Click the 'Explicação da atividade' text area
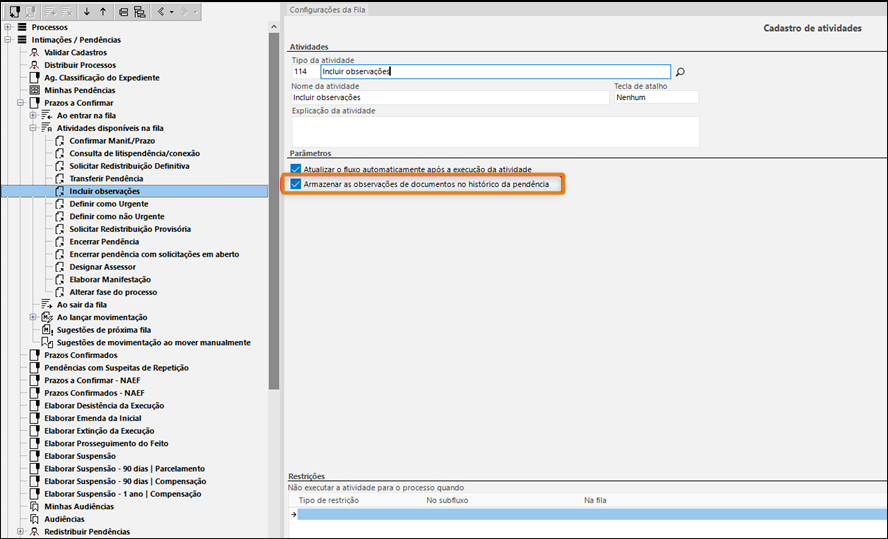This screenshot has width=888, height=539. (494, 131)
